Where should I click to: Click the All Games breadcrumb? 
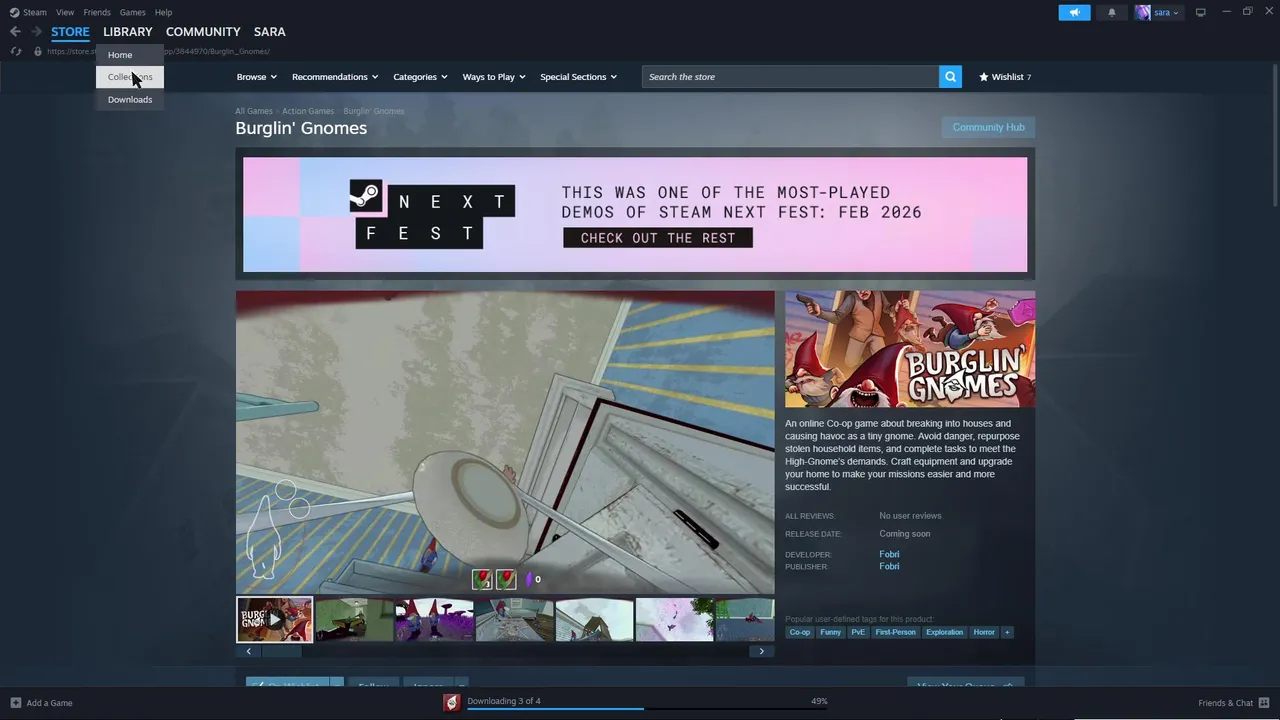[254, 111]
